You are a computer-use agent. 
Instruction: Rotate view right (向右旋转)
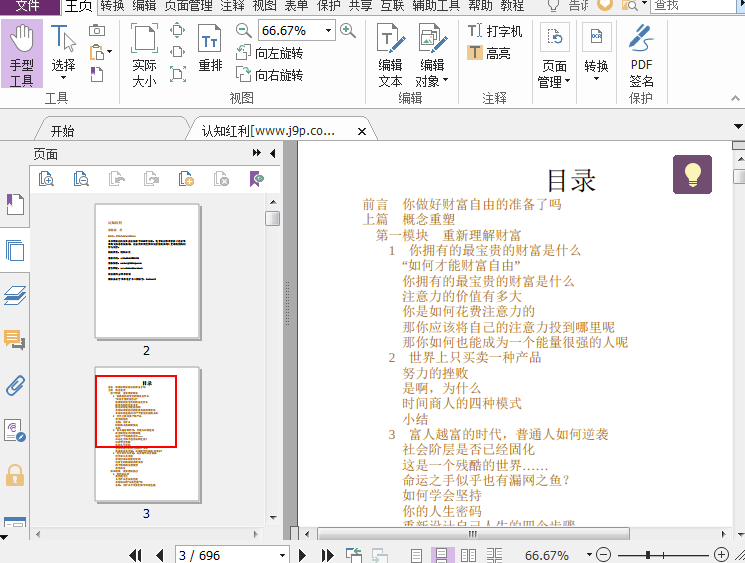(x=269, y=75)
